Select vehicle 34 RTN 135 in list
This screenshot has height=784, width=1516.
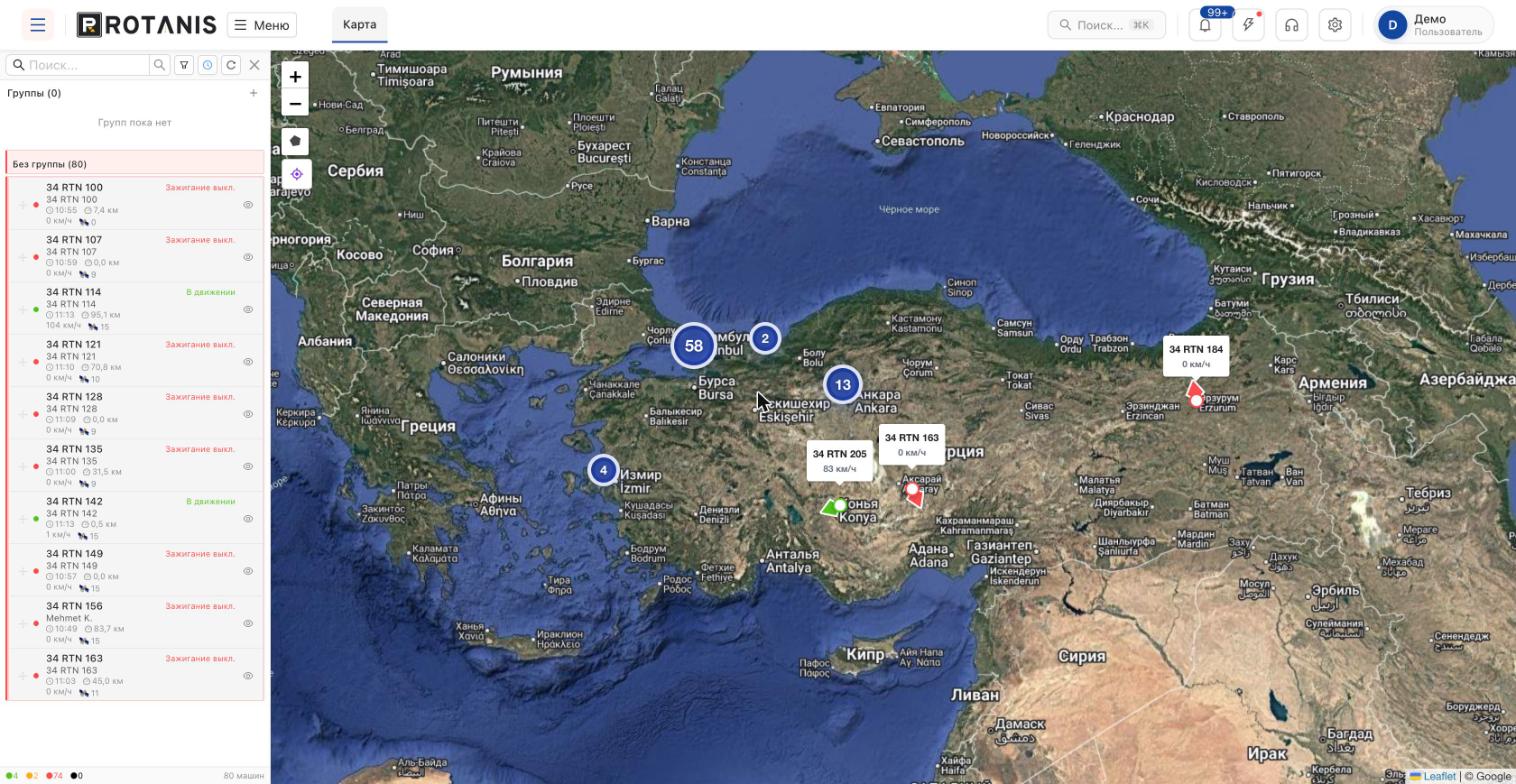click(135, 466)
